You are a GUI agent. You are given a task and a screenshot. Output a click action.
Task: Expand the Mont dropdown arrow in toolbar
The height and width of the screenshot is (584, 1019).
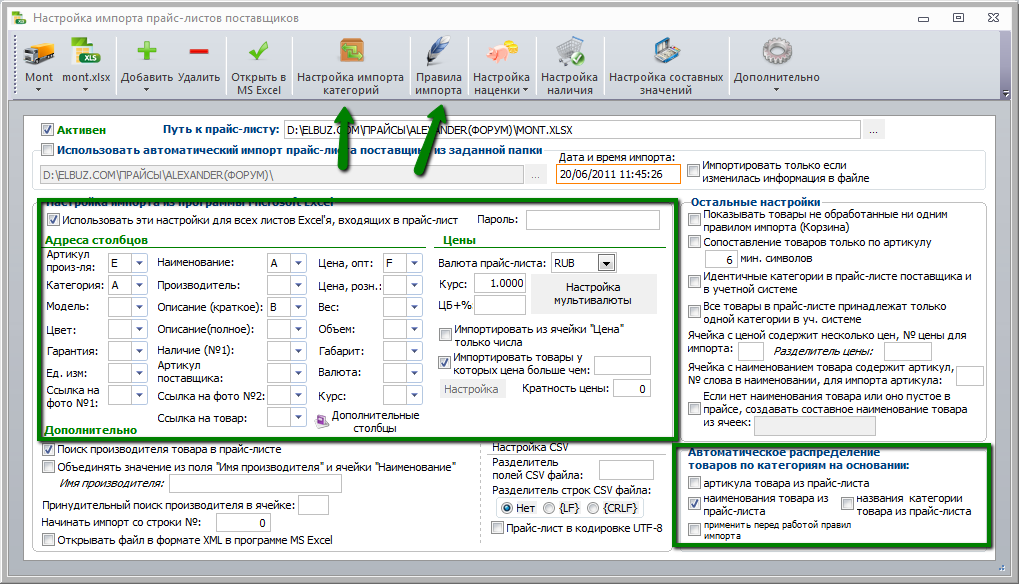pos(38,90)
